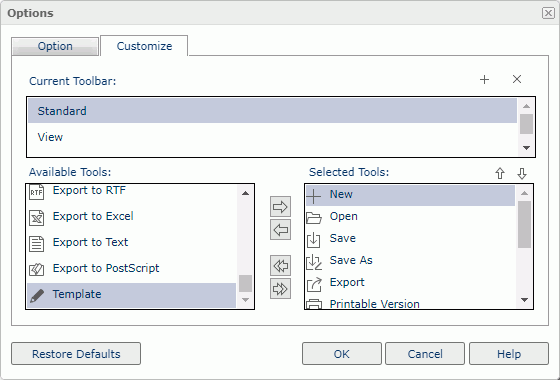This screenshot has width=560, height=380.
Task: Select Export to RTF in Available Tools
Action: pos(132,192)
